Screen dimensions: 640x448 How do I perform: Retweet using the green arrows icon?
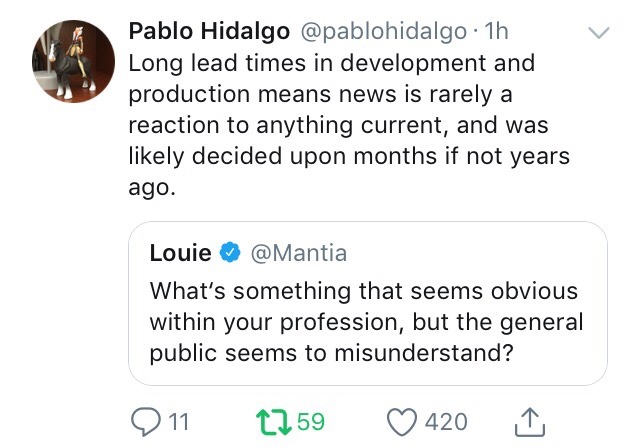coord(275,421)
